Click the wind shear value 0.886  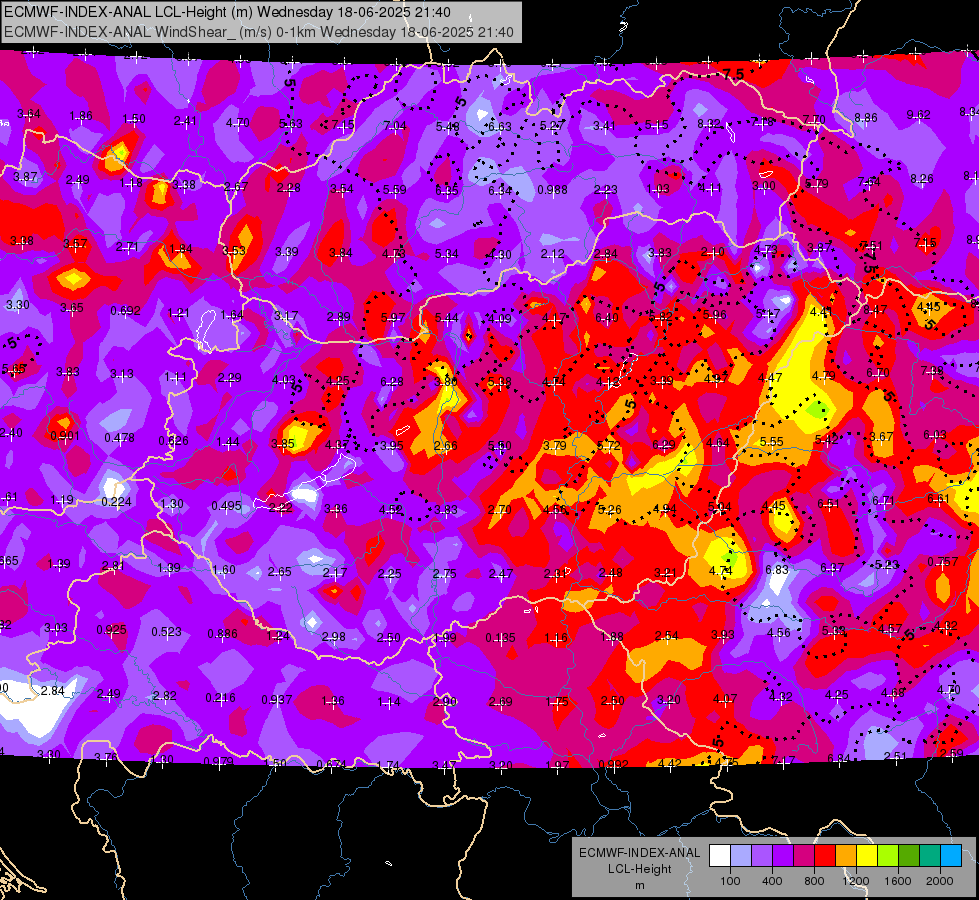pyautogui.click(x=222, y=633)
